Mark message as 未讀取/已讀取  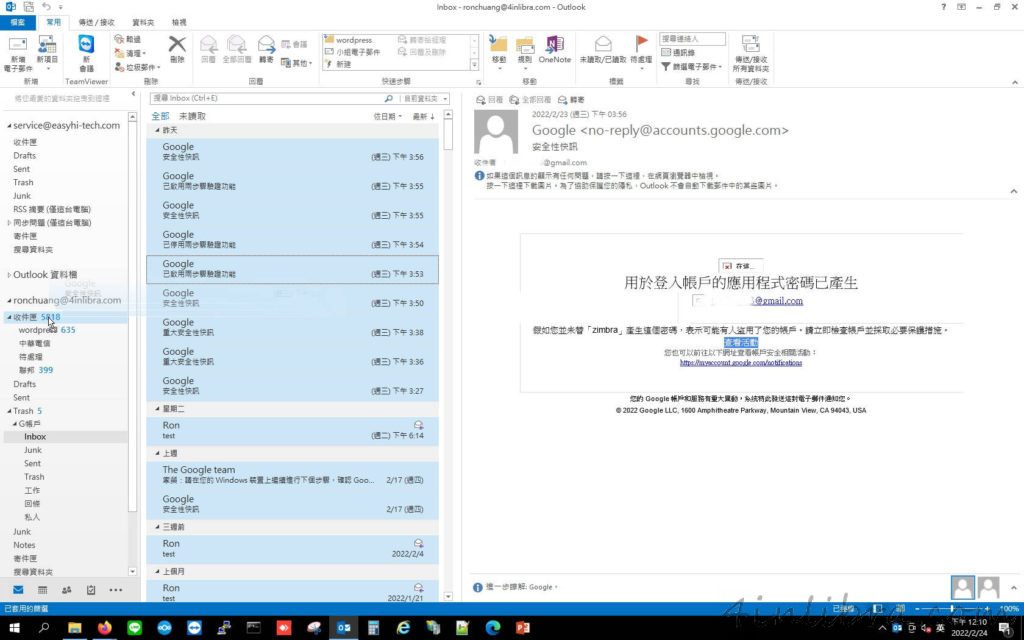[603, 49]
